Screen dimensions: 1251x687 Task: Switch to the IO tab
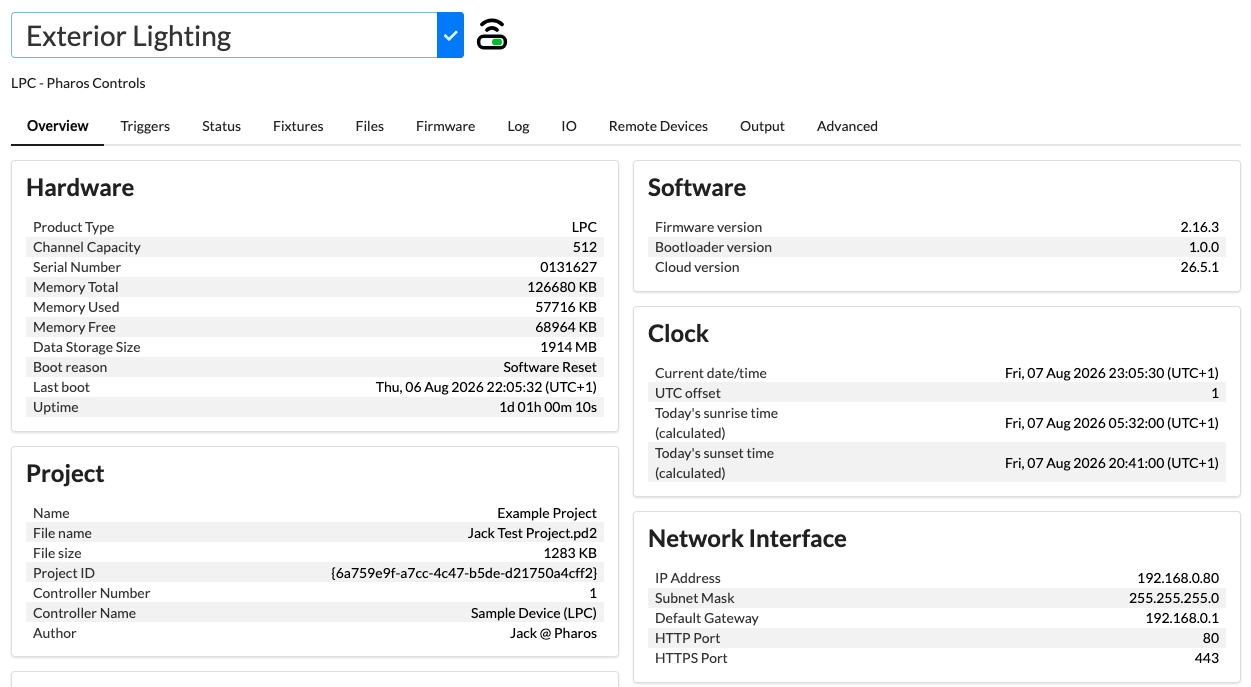[x=569, y=126]
